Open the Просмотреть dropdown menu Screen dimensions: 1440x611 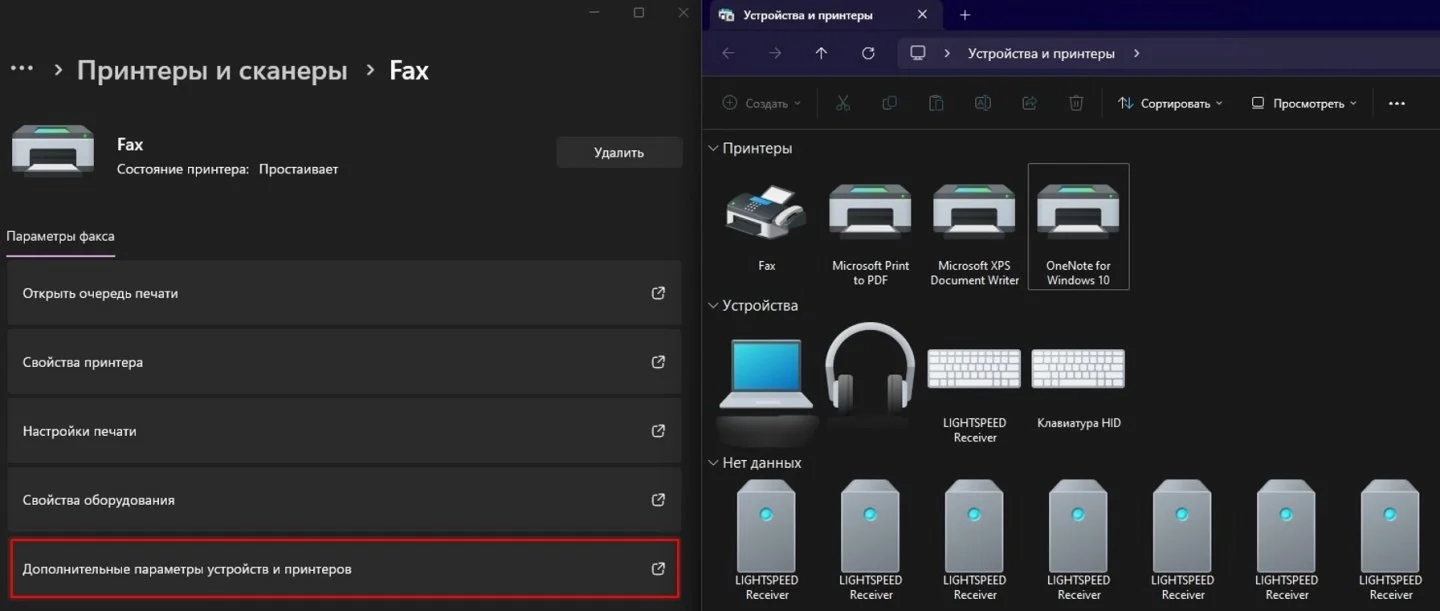coord(1304,103)
